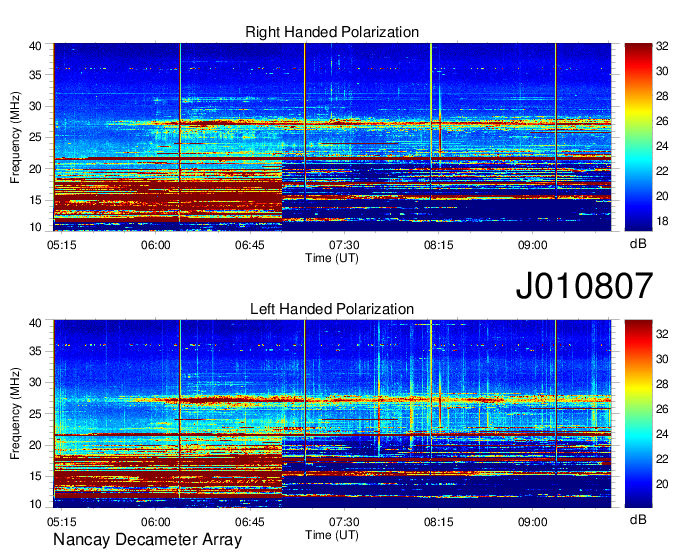Click the 09:00 tick label on top plot

pos(533,245)
